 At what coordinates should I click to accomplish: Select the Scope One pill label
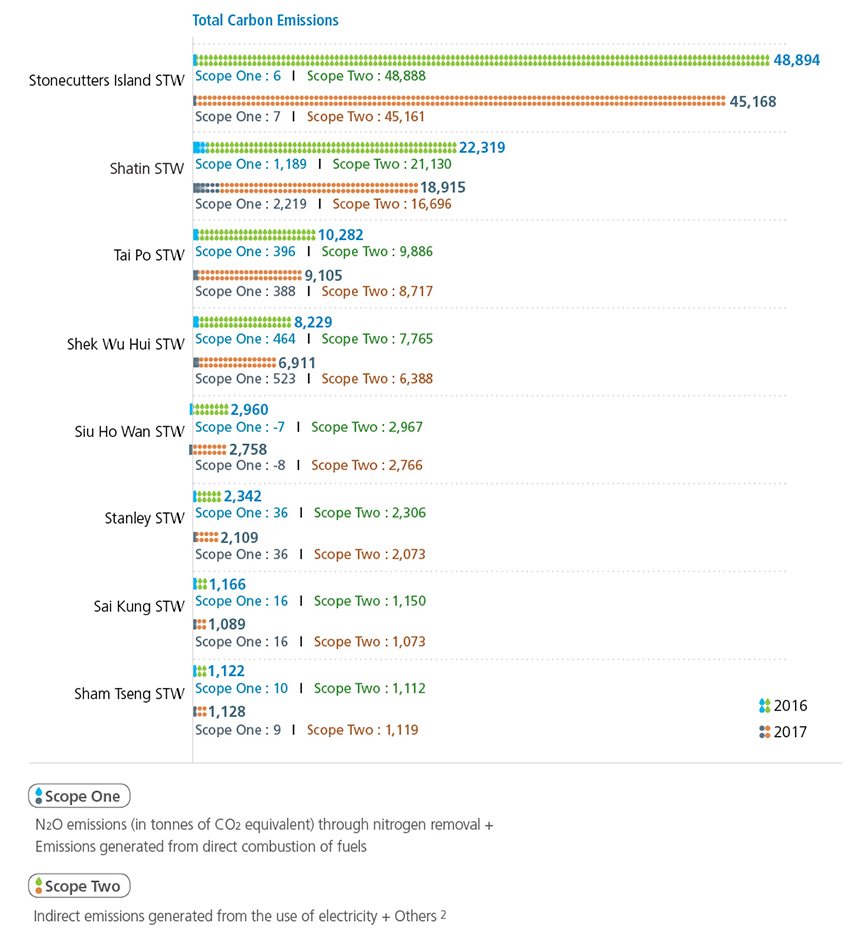click(x=79, y=797)
